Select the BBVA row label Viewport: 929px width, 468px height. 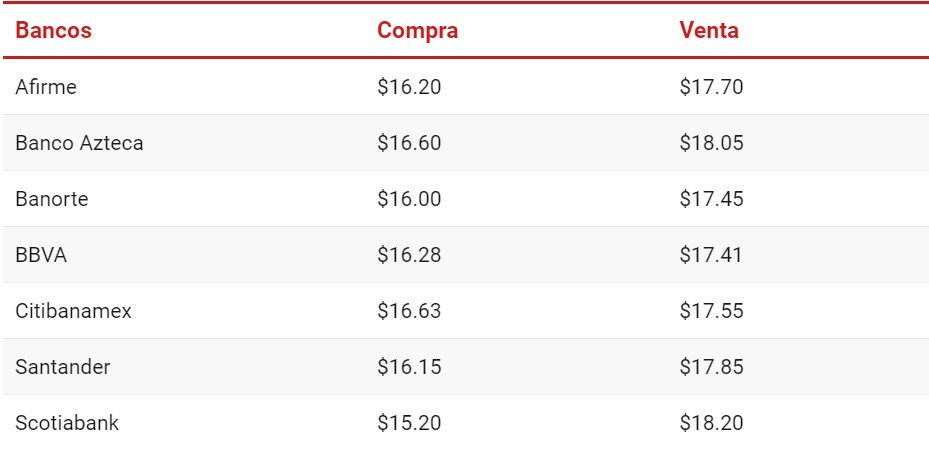(x=41, y=255)
